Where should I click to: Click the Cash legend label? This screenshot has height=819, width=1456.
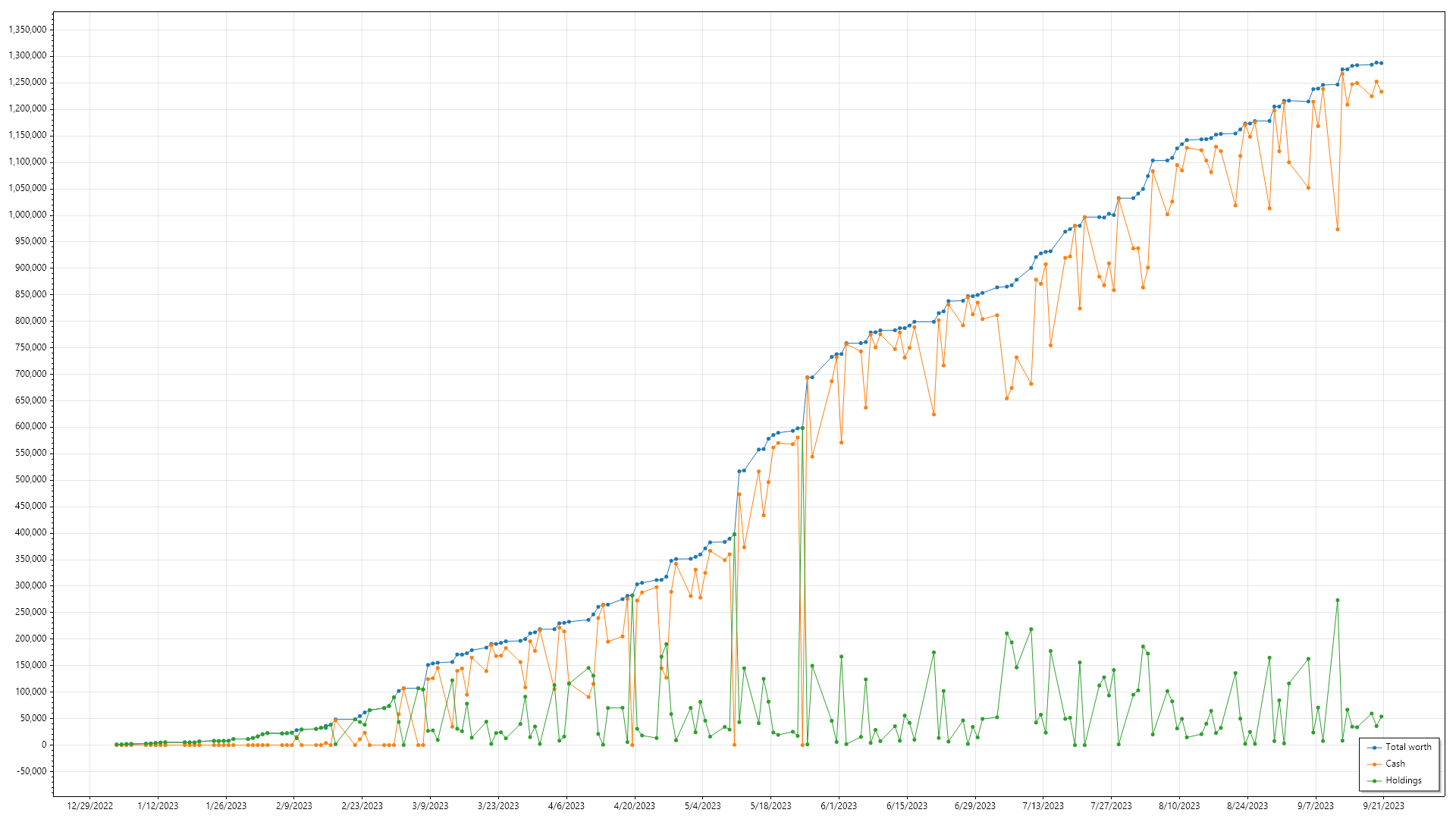1395,764
